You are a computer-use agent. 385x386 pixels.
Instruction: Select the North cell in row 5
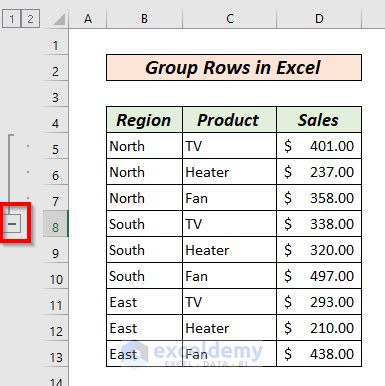(144, 146)
